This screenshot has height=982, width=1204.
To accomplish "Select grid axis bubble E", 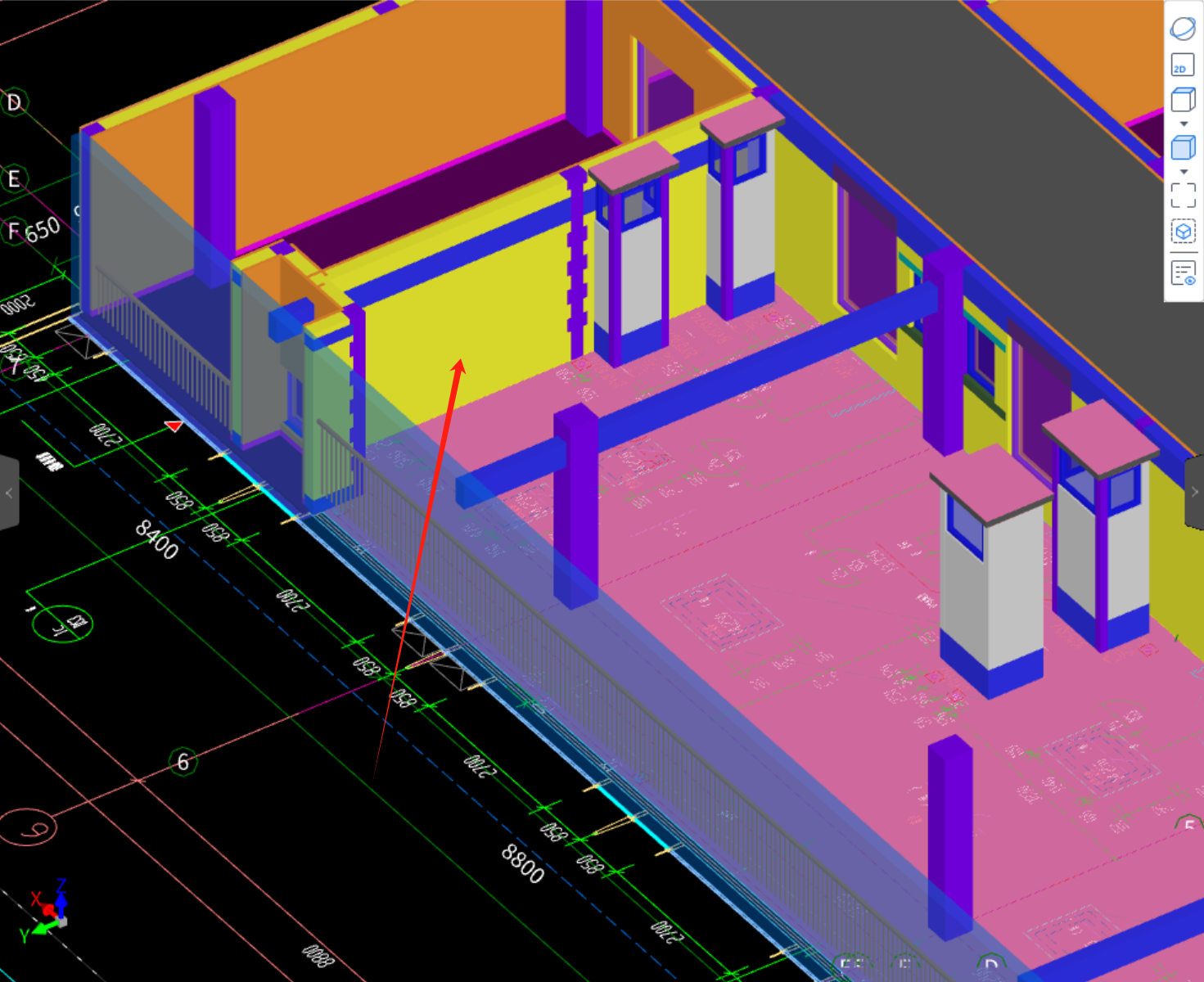I will click(14, 178).
